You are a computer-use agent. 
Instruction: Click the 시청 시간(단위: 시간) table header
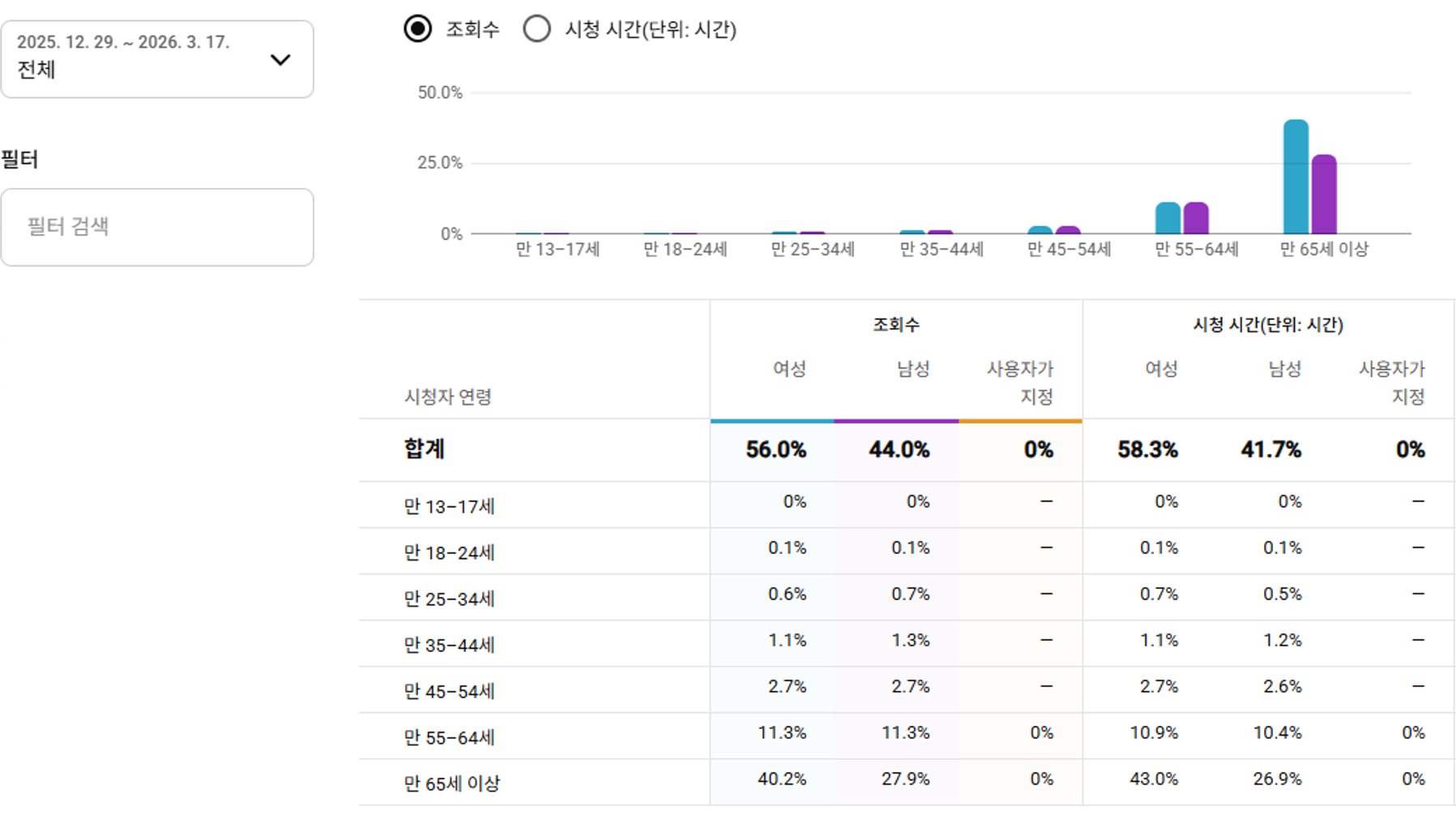[1267, 325]
